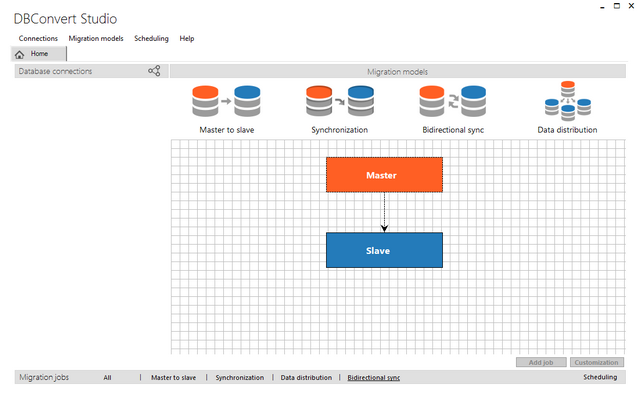This screenshot has height=419, width=640.
Task: Open Scheduling link in bottom bar
Action: [600, 378]
